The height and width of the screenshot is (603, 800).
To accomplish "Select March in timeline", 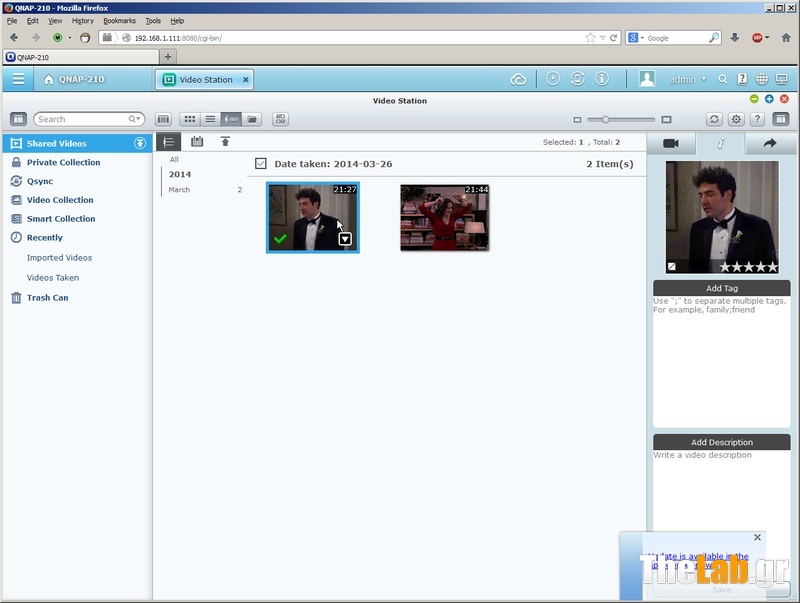I will click(179, 189).
